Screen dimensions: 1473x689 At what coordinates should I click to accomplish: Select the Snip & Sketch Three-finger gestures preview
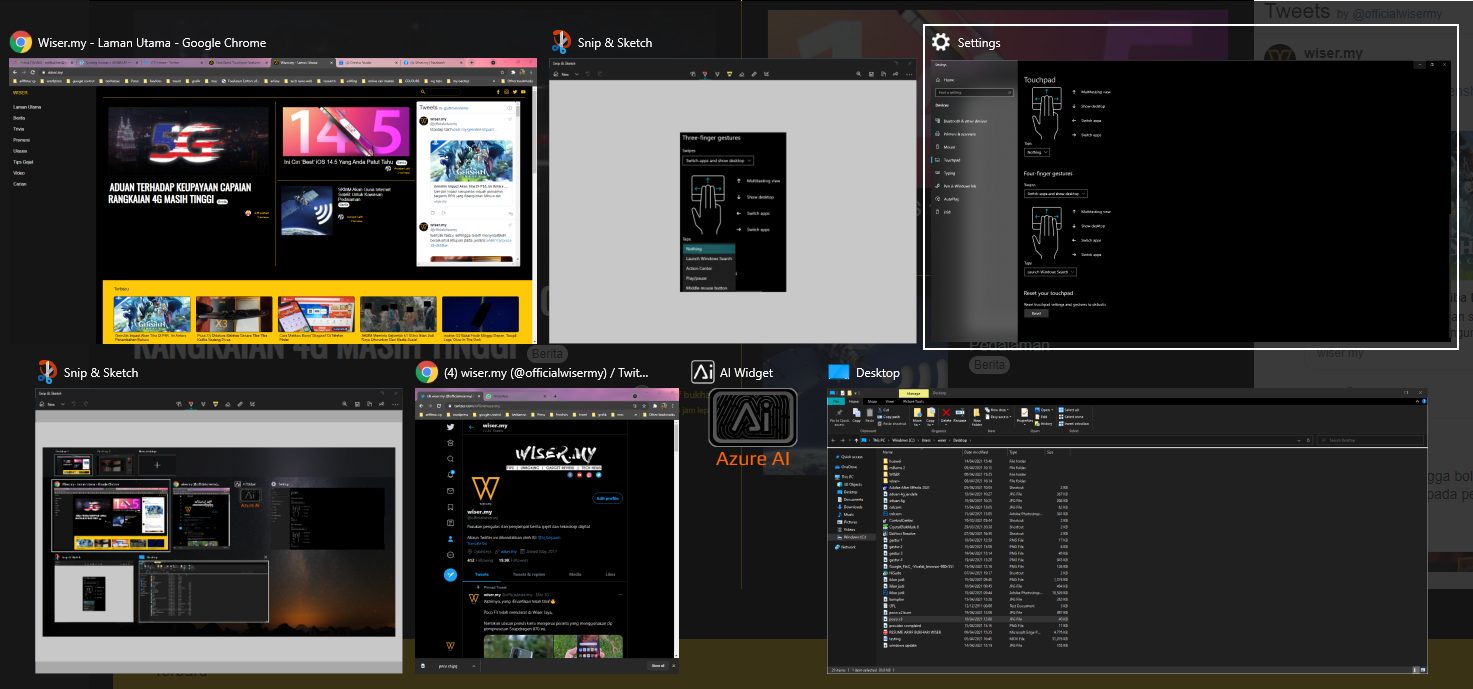[732, 200]
